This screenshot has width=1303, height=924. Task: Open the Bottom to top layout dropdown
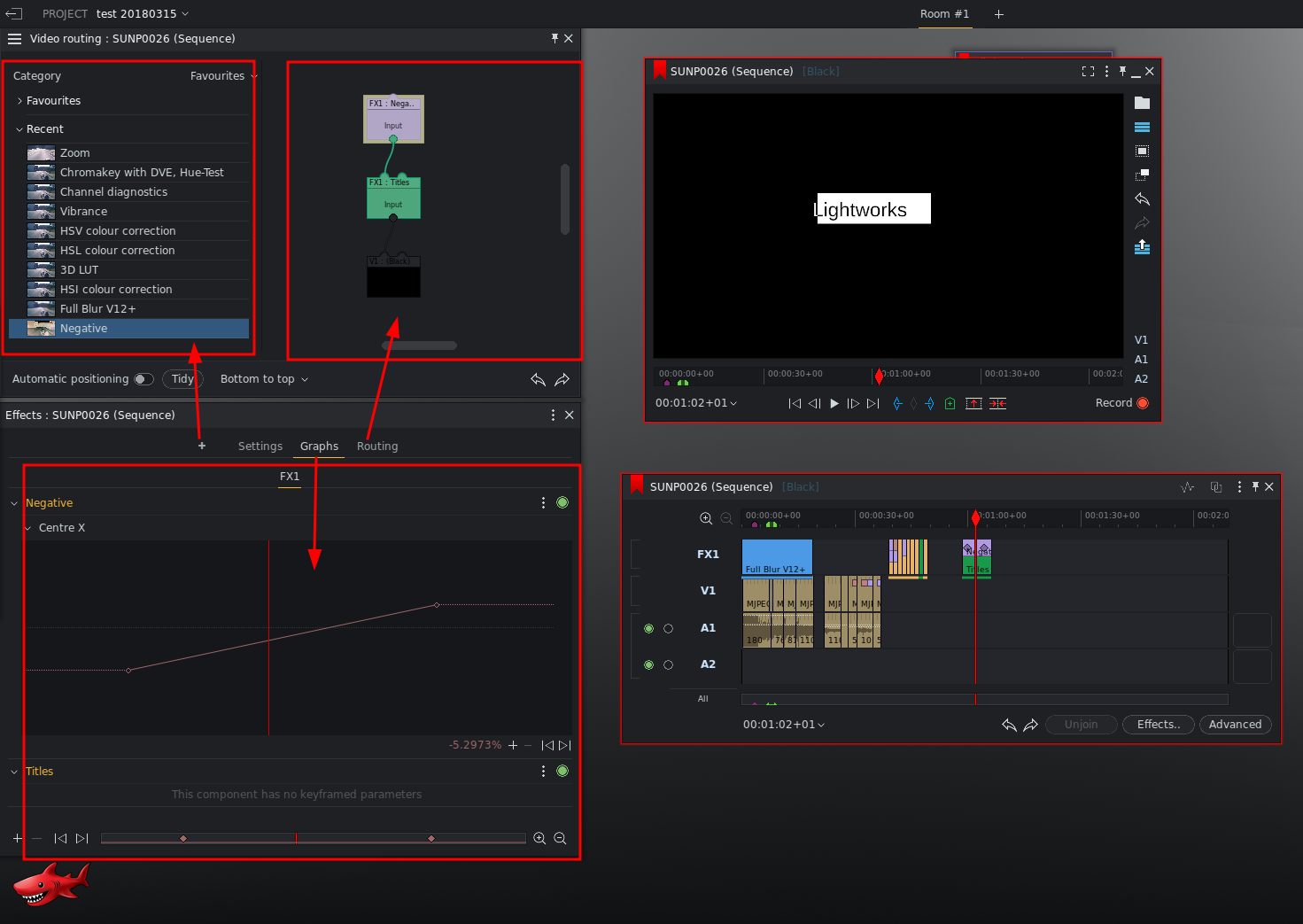(264, 379)
